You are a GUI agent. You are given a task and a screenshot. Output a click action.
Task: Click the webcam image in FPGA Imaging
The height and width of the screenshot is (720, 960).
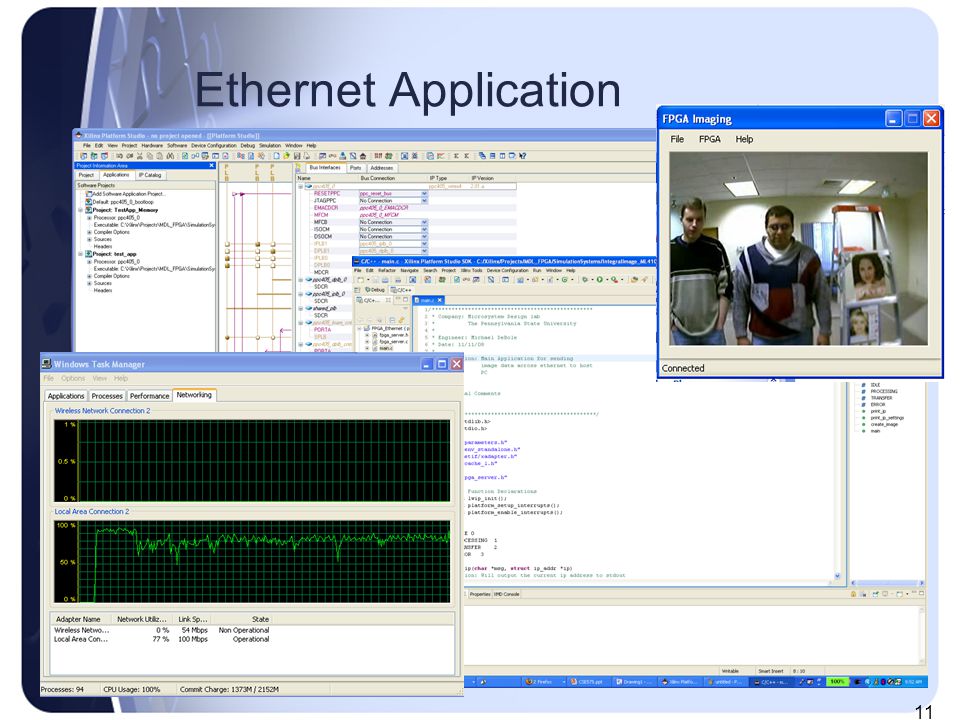(798, 249)
